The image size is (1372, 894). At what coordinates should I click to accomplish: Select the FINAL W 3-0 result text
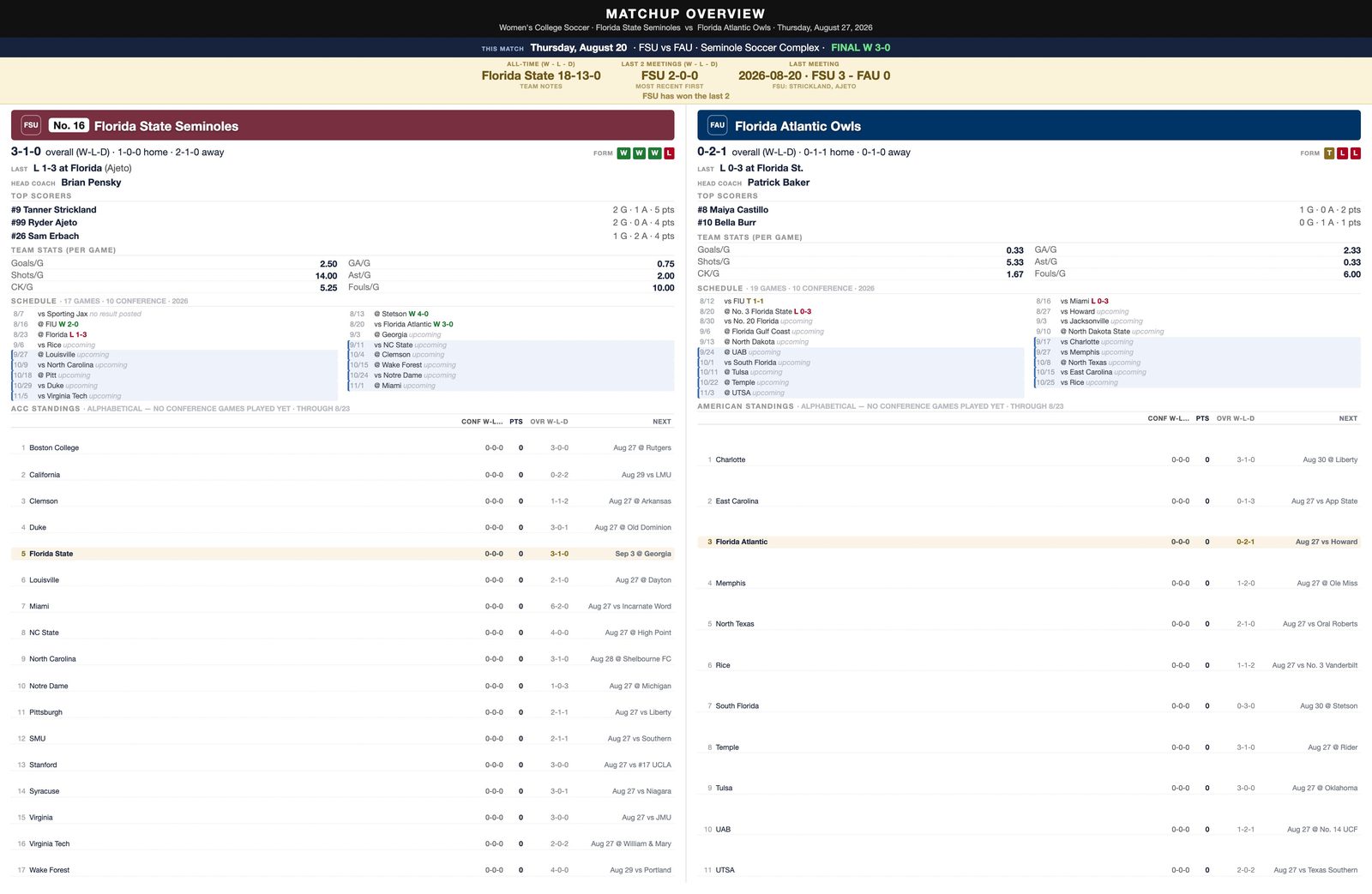tap(860, 48)
